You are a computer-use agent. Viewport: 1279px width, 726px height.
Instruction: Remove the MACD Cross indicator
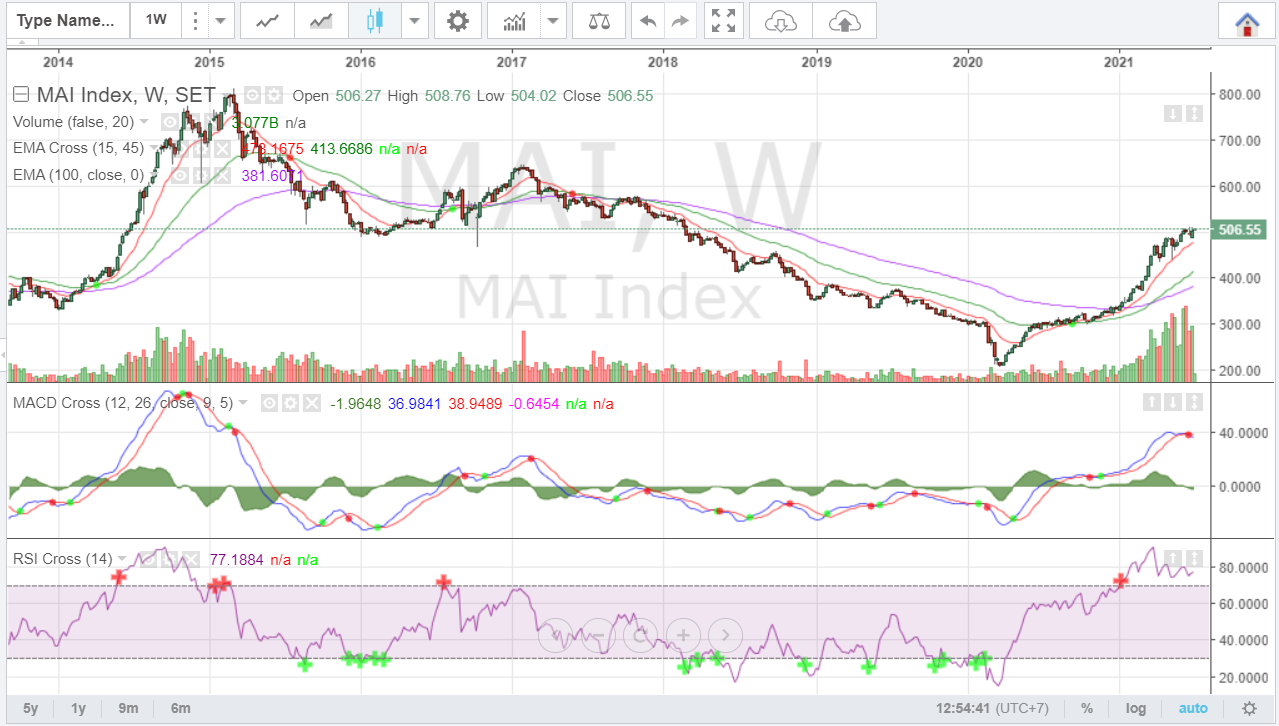[x=311, y=403]
